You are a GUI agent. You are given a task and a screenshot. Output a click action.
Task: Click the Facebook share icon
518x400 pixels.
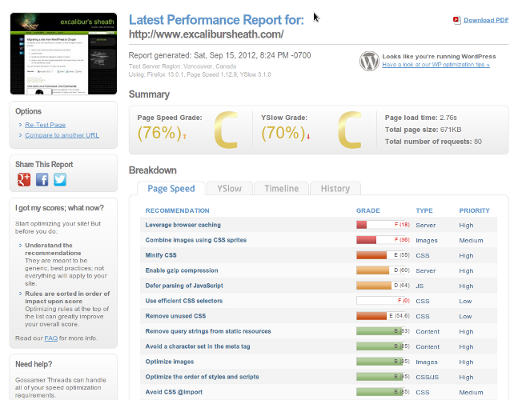pyautogui.click(x=42, y=180)
